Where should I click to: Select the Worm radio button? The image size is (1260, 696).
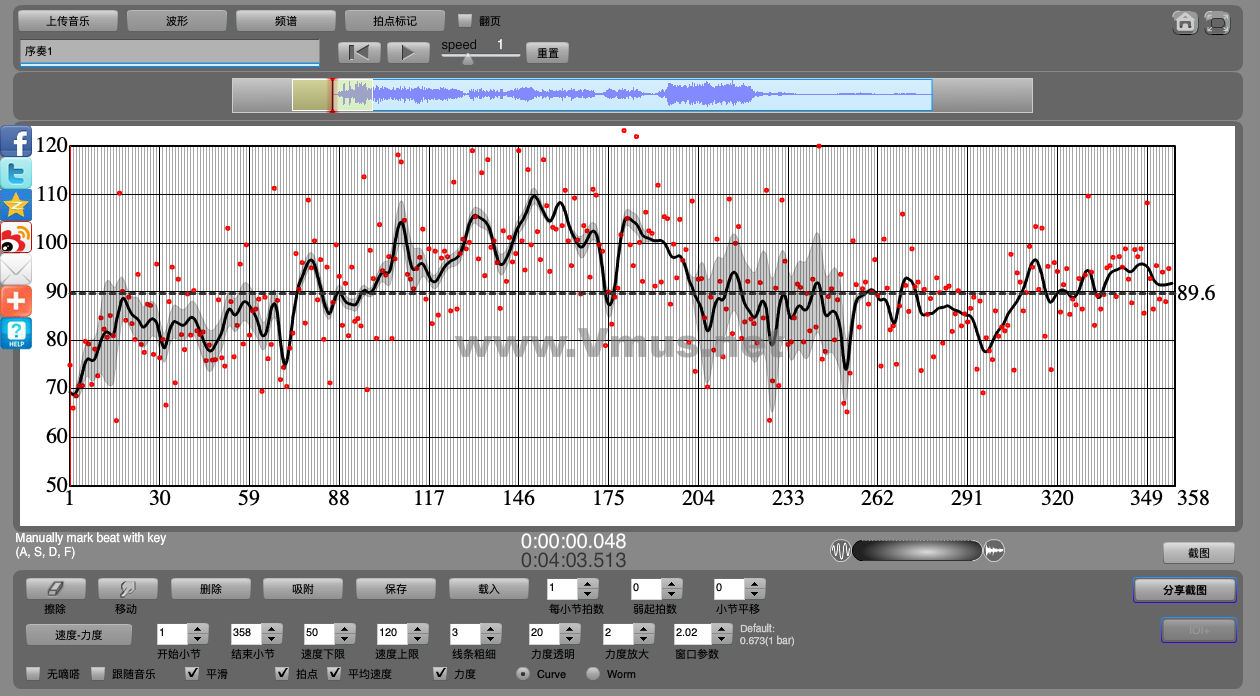coord(593,674)
